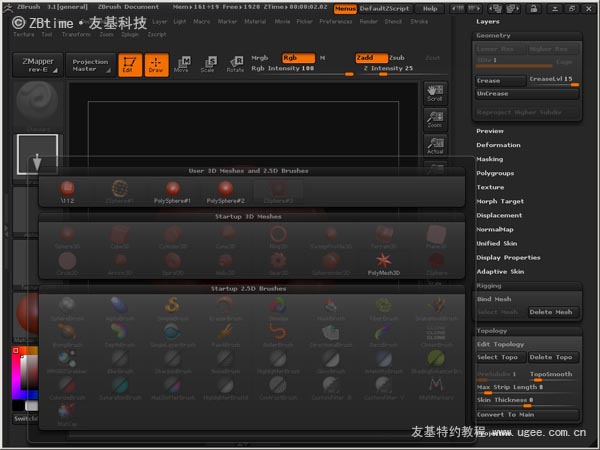Image resolution: width=600 pixels, height=450 pixels.
Task: Choose the ClonerBrush tool
Action: [436, 335]
